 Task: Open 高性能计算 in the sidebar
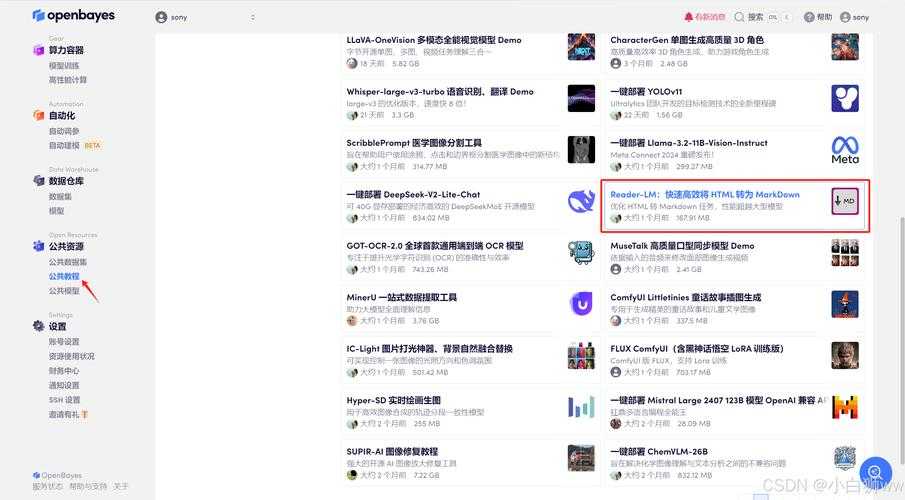(68, 80)
